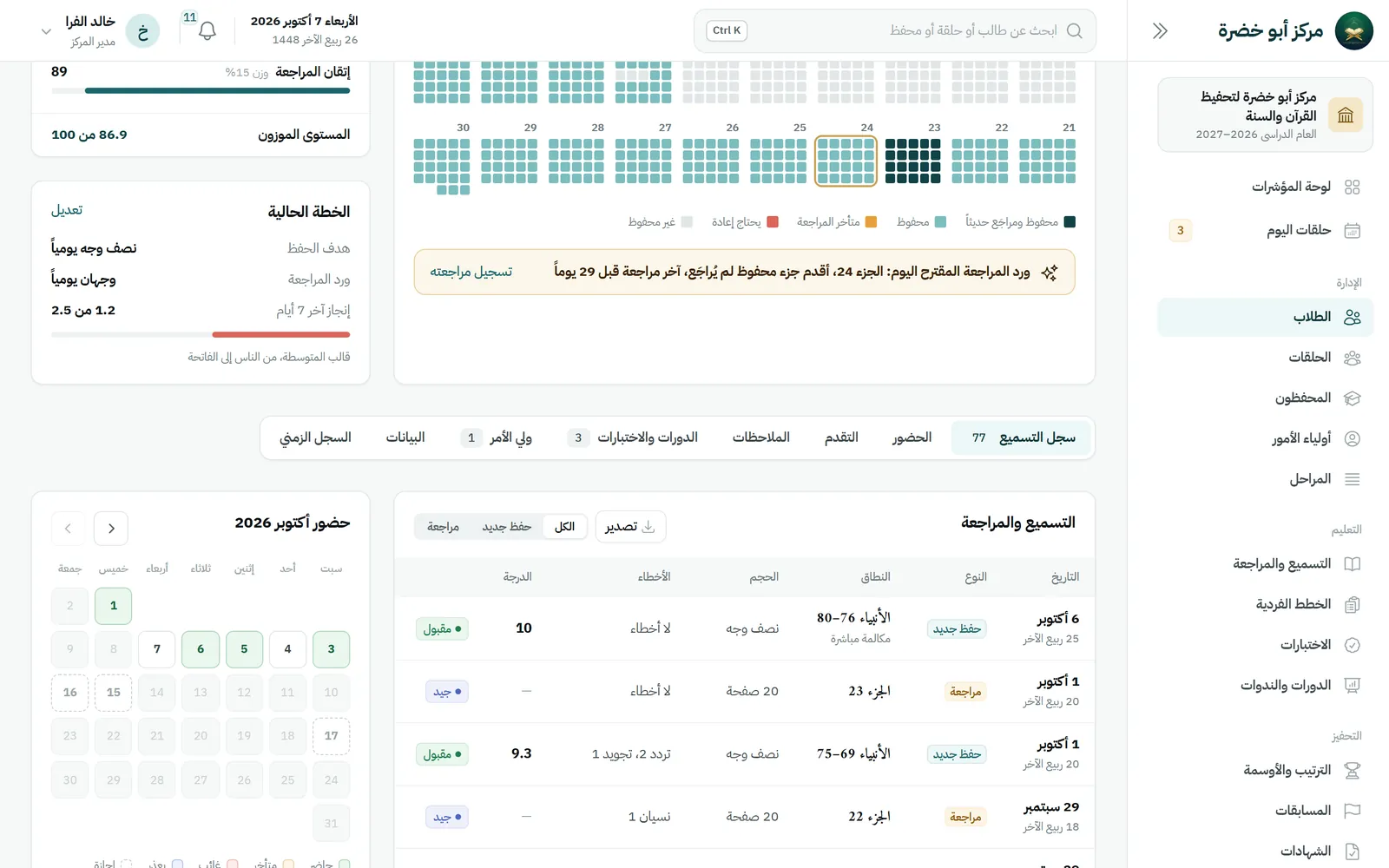Open الخطط الفردية clipboard icon
The image size is (1389, 868).
[1352, 604]
